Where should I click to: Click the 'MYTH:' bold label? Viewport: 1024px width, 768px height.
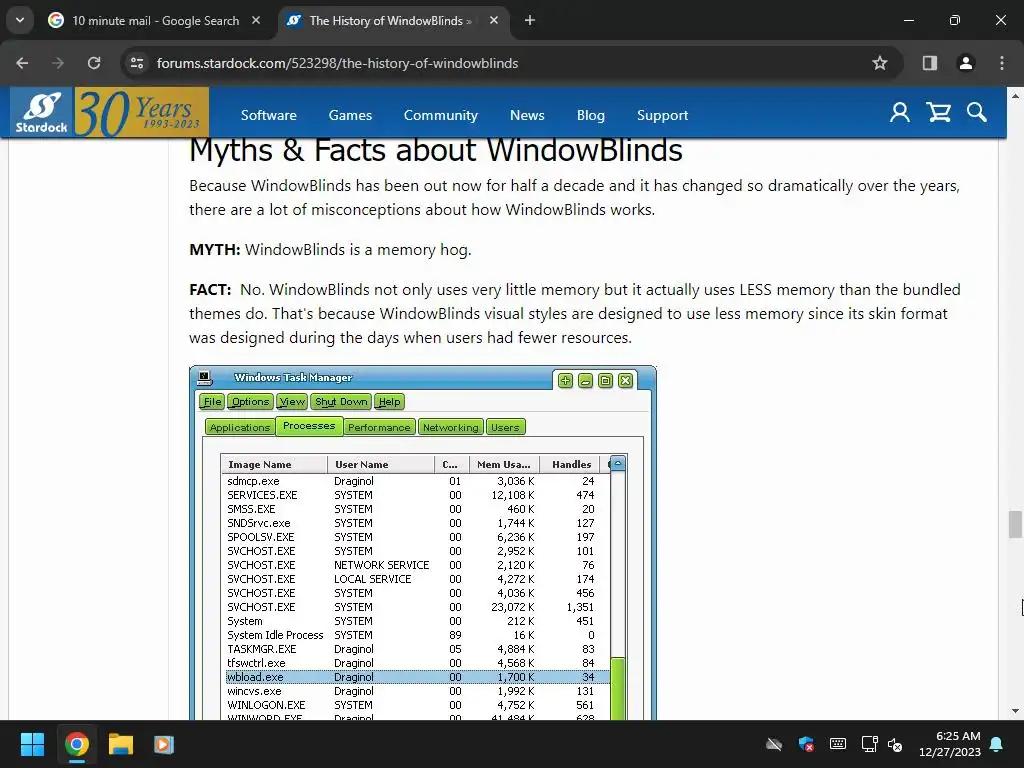pyautogui.click(x=215, y=249)
